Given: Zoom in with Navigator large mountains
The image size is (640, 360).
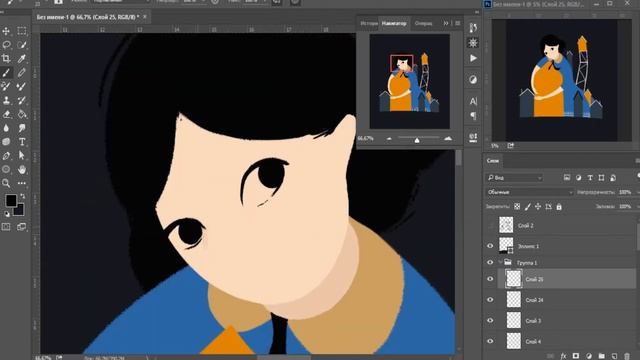Looking at the screenshot, I should click(x=448, y=139).
